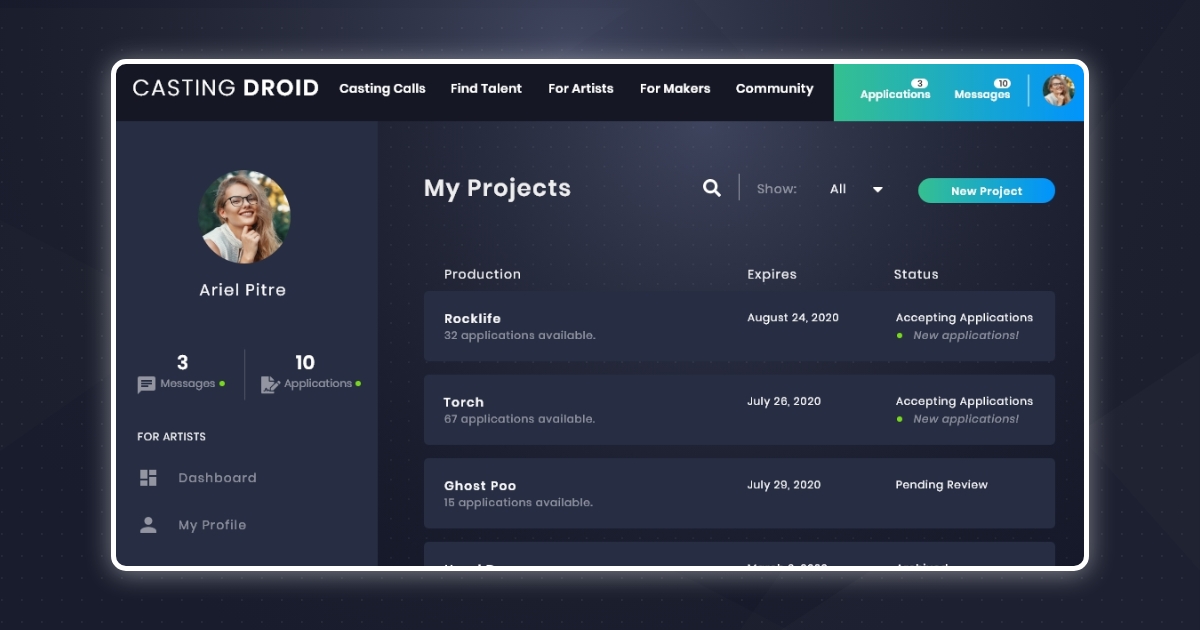The height and width of the screenshot is (630, 1200).
Task: Expand the Show: All filter dropdown
Action: 838,188
